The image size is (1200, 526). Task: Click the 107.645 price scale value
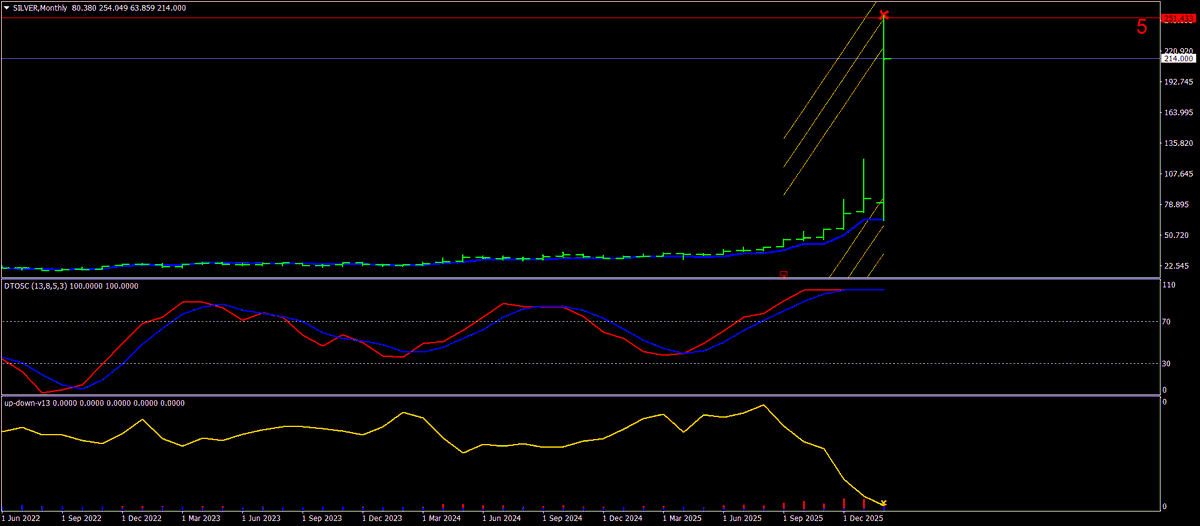1179,174
